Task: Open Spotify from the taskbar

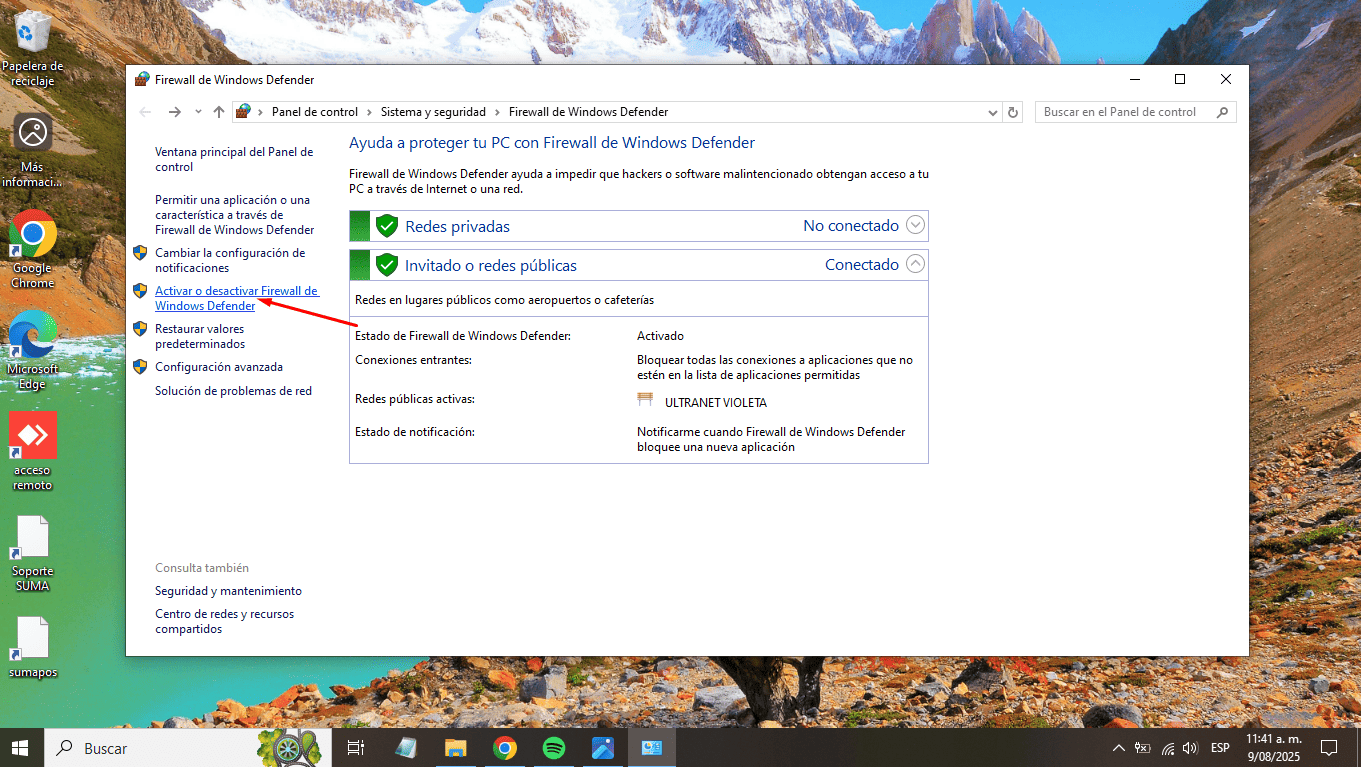Action: (554, 747)
